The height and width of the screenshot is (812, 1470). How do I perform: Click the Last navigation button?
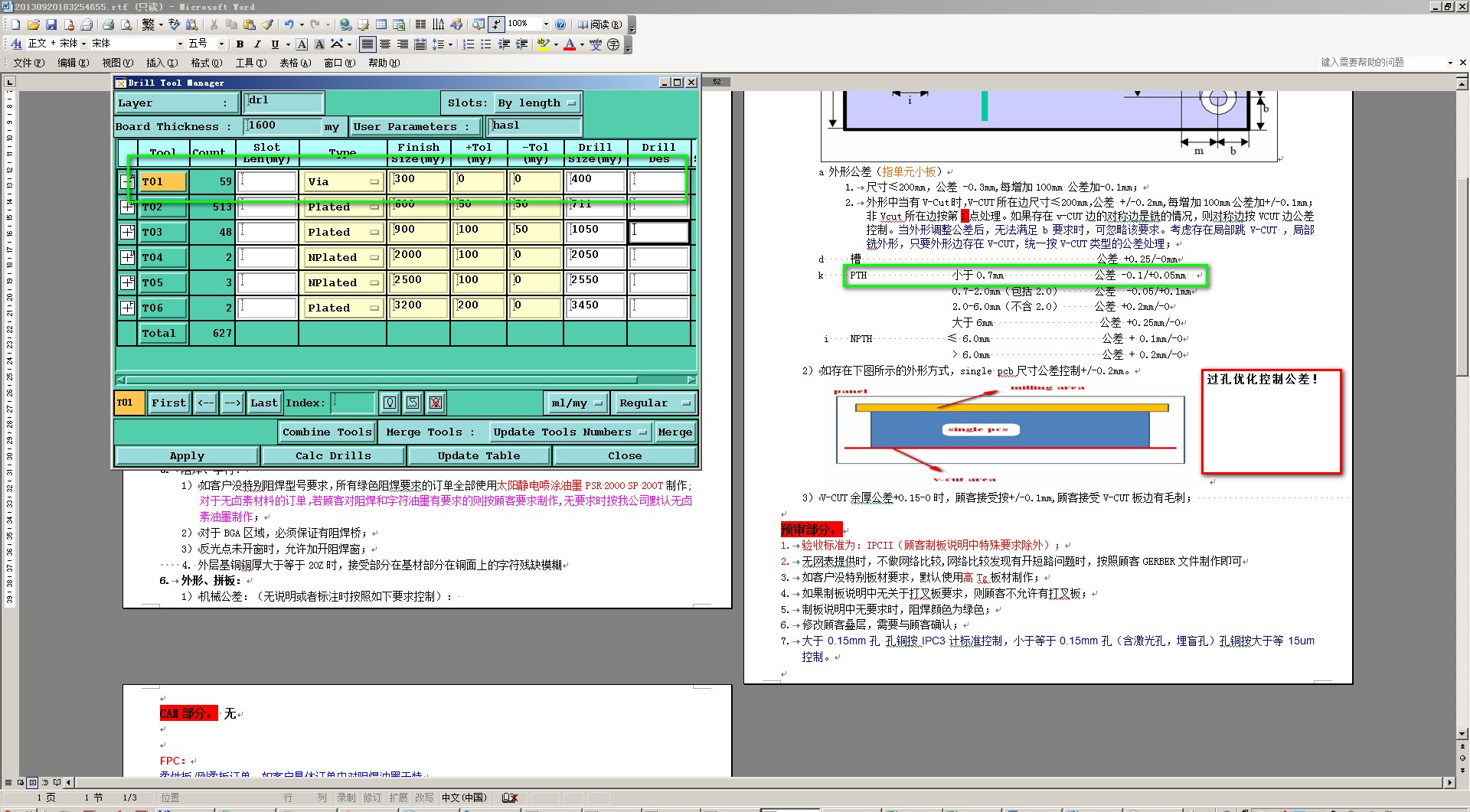point(263,403)
